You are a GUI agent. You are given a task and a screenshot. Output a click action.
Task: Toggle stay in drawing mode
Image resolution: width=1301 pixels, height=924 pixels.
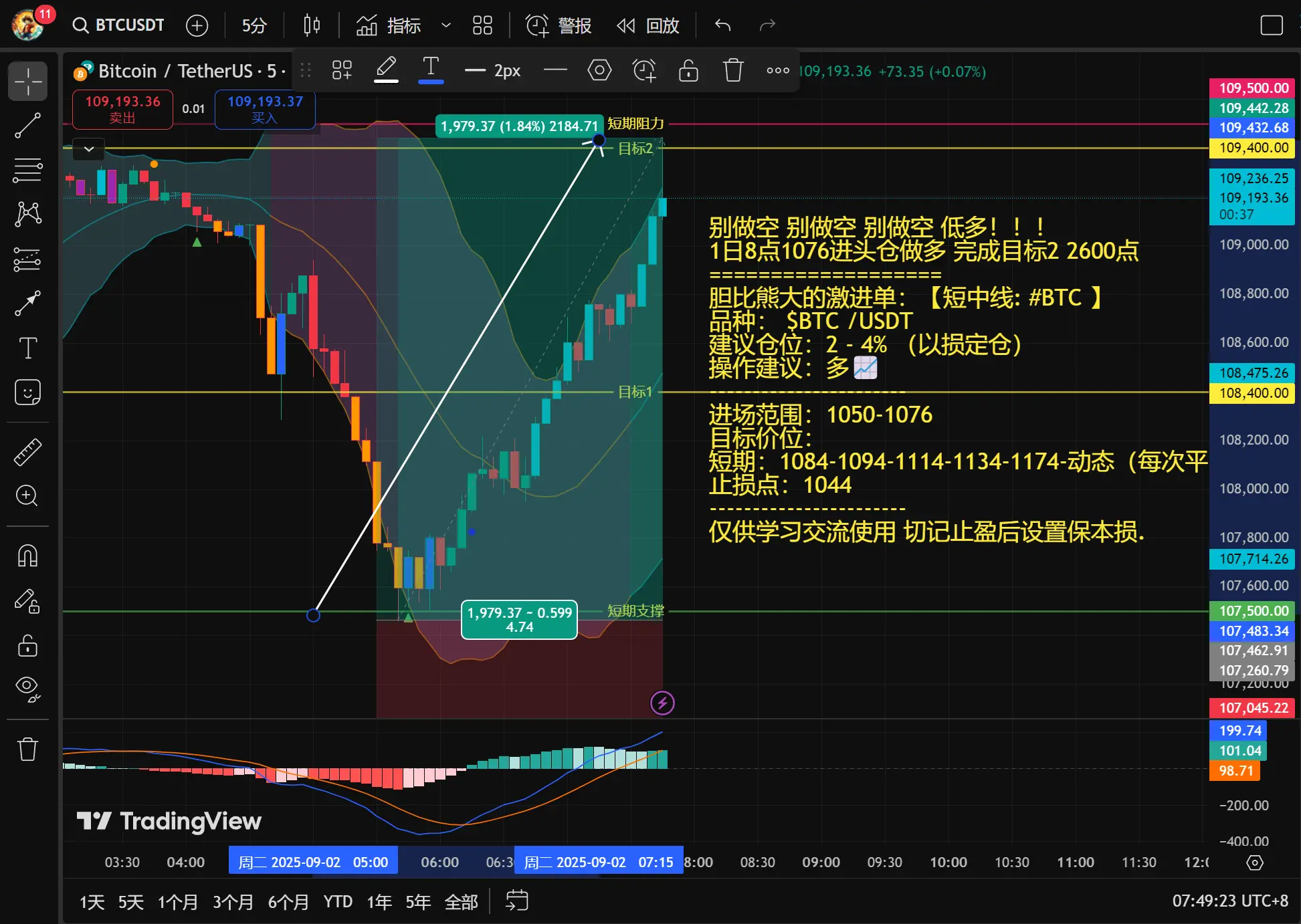(x=27, y=601)
